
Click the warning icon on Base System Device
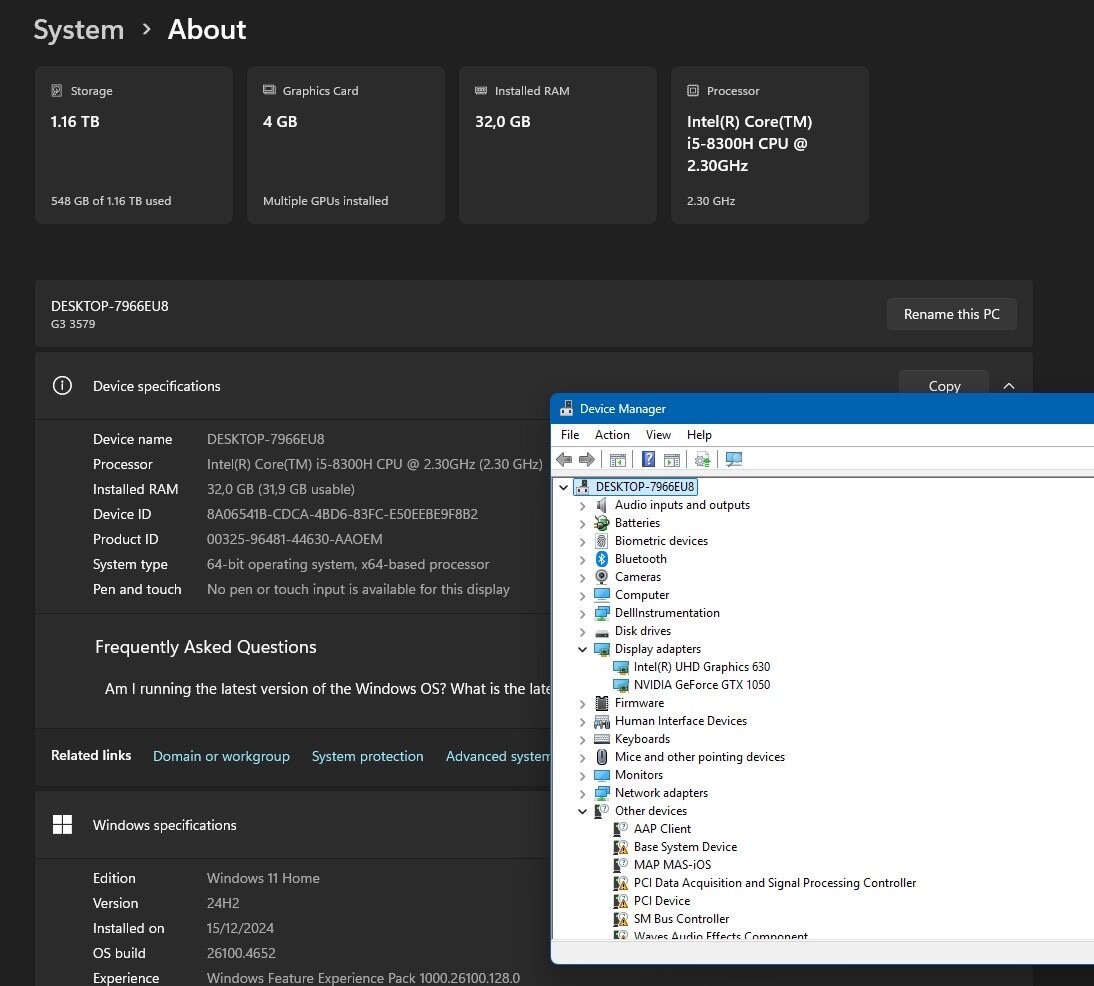620,847
